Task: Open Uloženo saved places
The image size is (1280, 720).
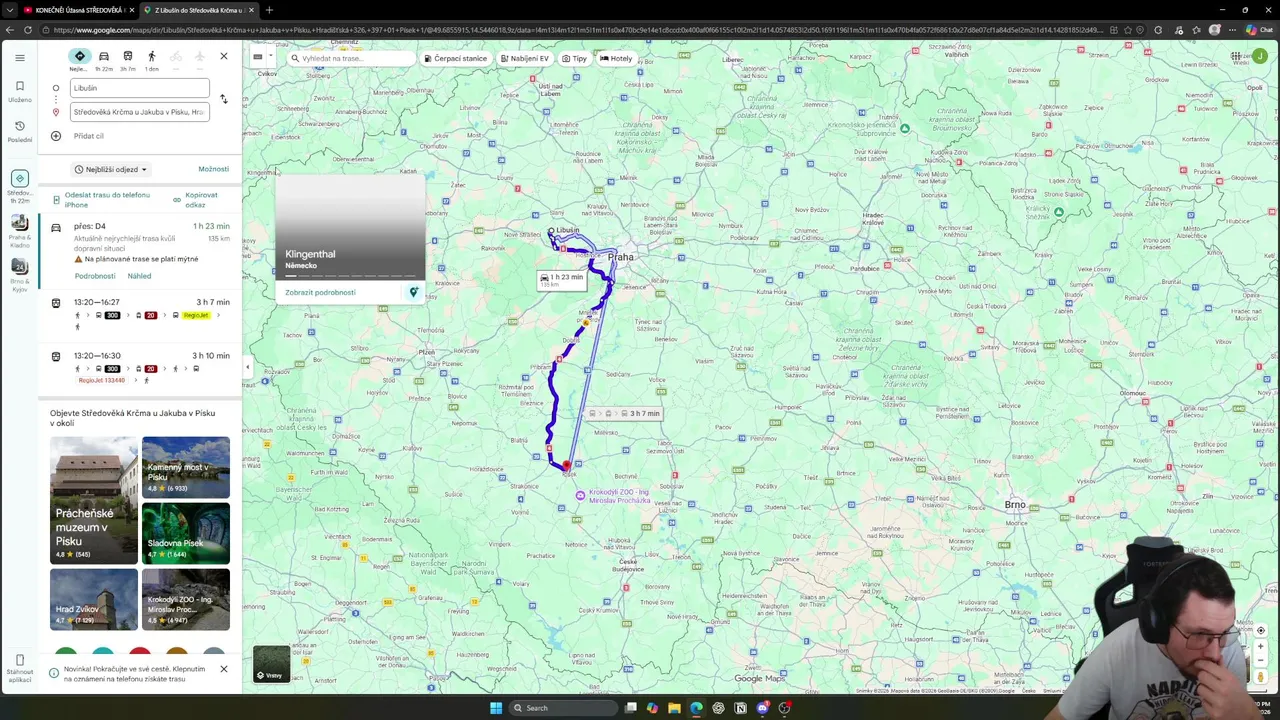Action: tap(19, 92)
